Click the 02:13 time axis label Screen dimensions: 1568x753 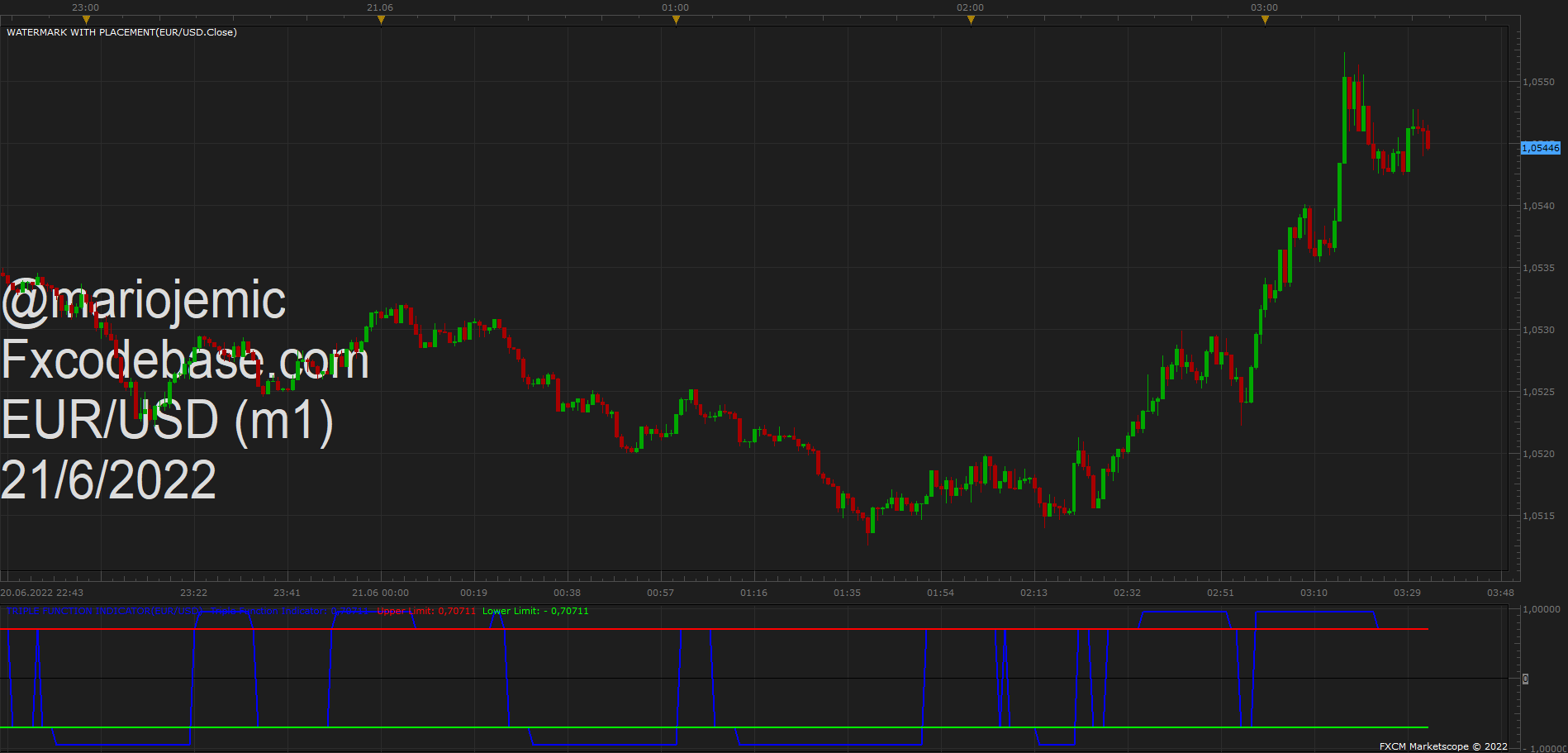point(1034,593)
